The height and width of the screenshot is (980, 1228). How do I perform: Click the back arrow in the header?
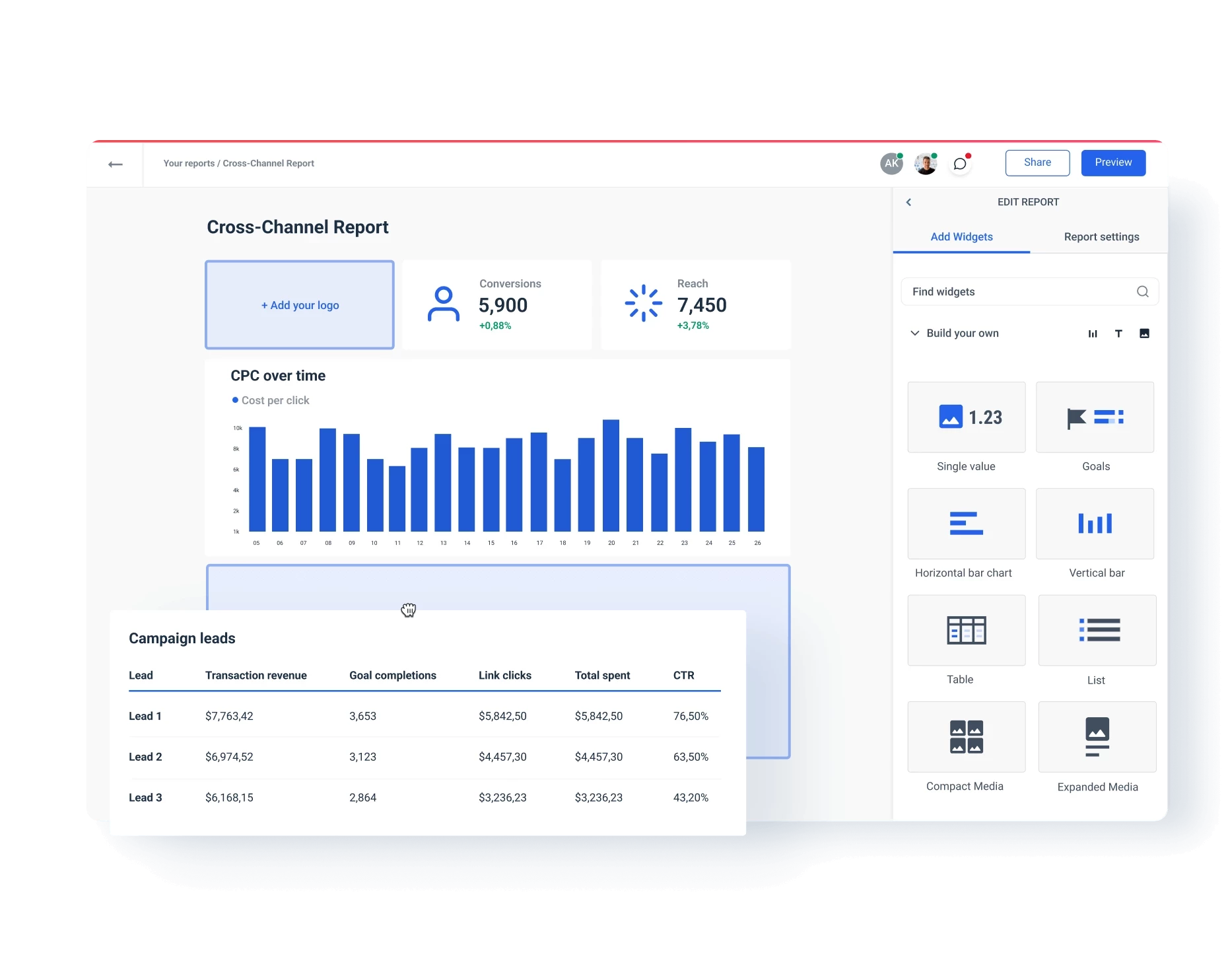click(116, 164)
